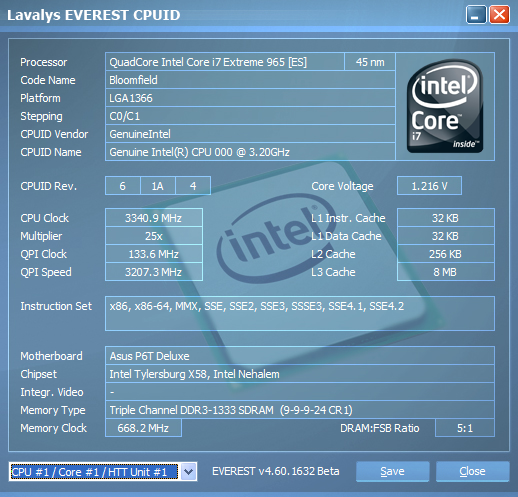Click the Asus P6T Deluxe motherboard field
Screen dimensions: 518x497
click(300, 356)
